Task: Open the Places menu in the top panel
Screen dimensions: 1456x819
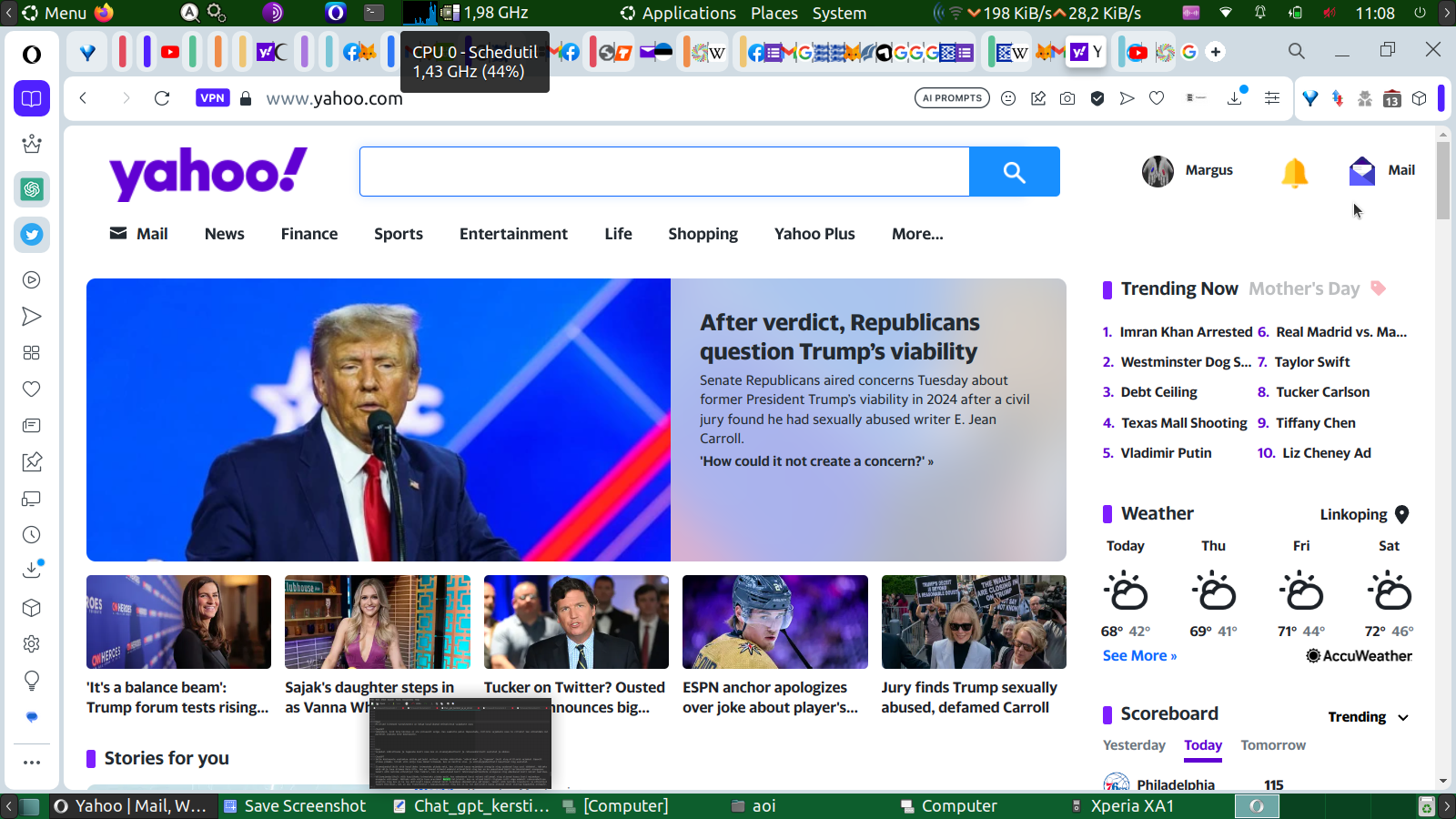Action: pyautogui.click(x=774, y=13)
